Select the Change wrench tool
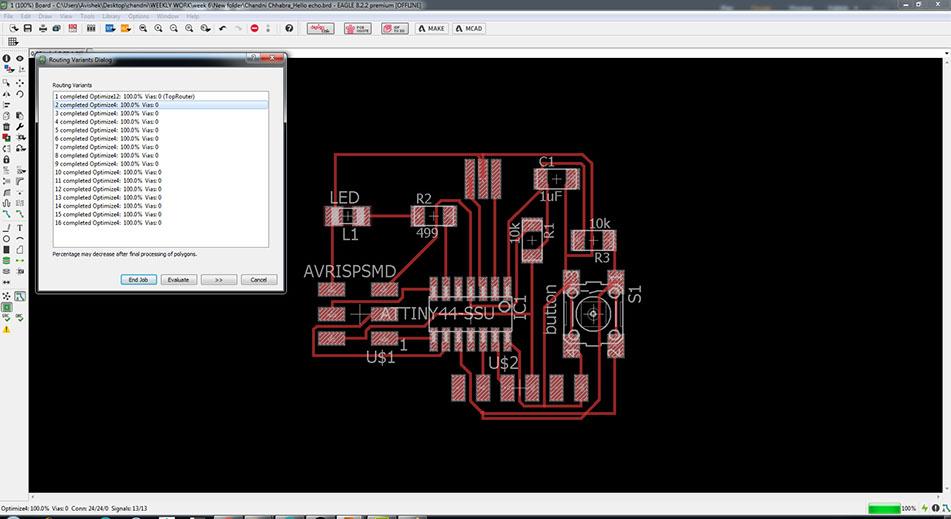The height and width of the screenshot is (519, 951). tap(20, 127)
